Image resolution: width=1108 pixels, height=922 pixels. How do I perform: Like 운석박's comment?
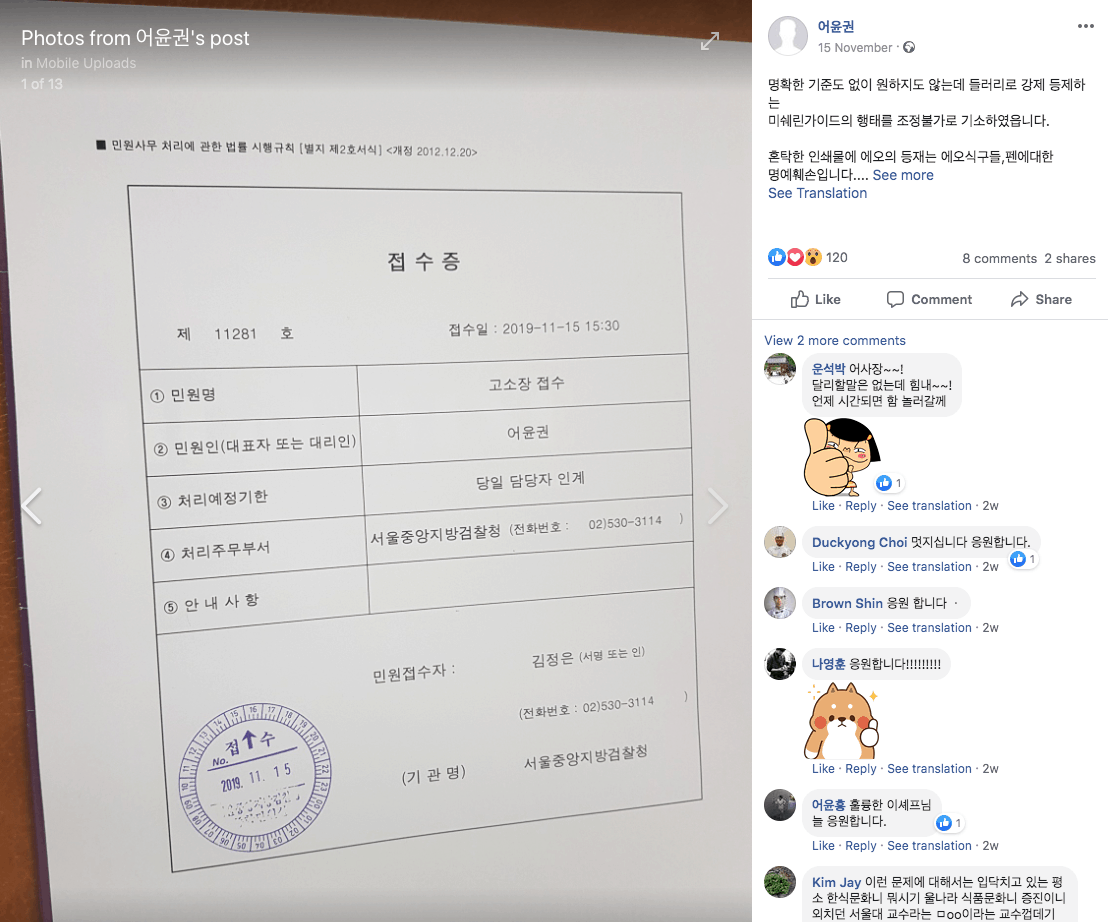click(823, 506)
